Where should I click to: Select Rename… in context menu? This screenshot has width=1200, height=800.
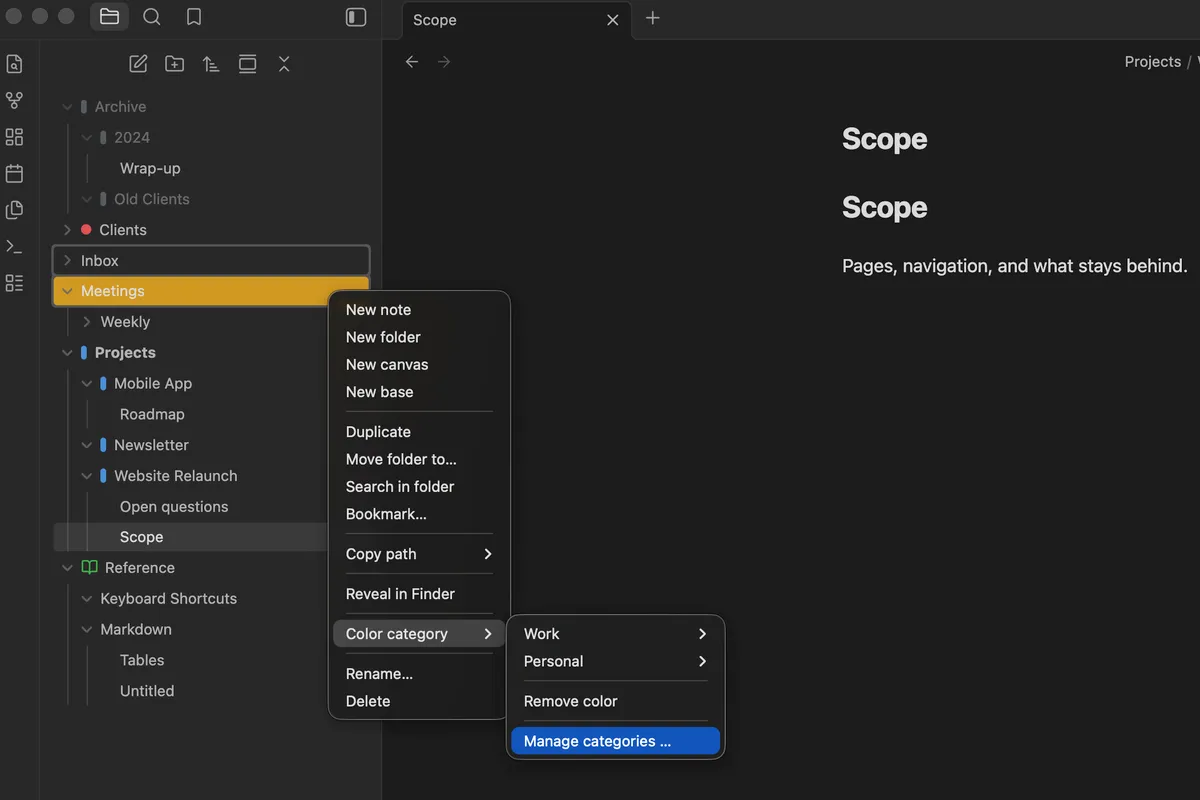[x=419, y=674]
